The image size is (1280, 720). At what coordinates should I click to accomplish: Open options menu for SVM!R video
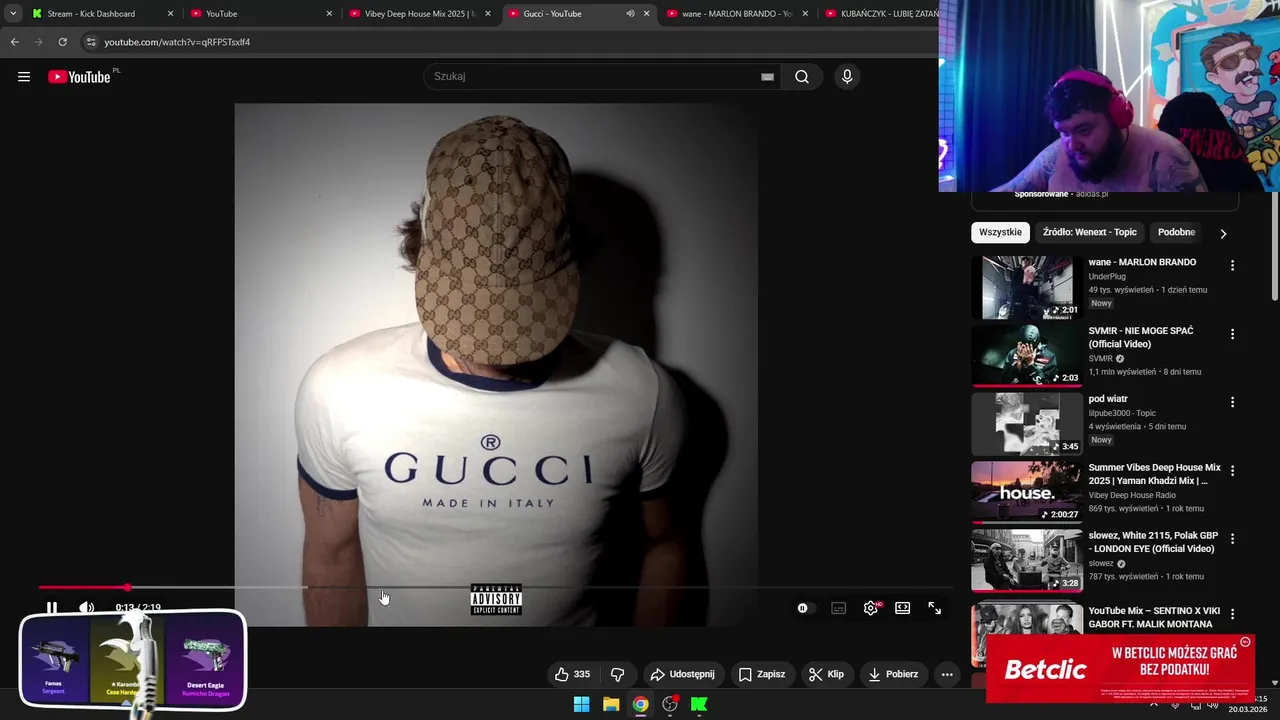[x=1232, y=334]
